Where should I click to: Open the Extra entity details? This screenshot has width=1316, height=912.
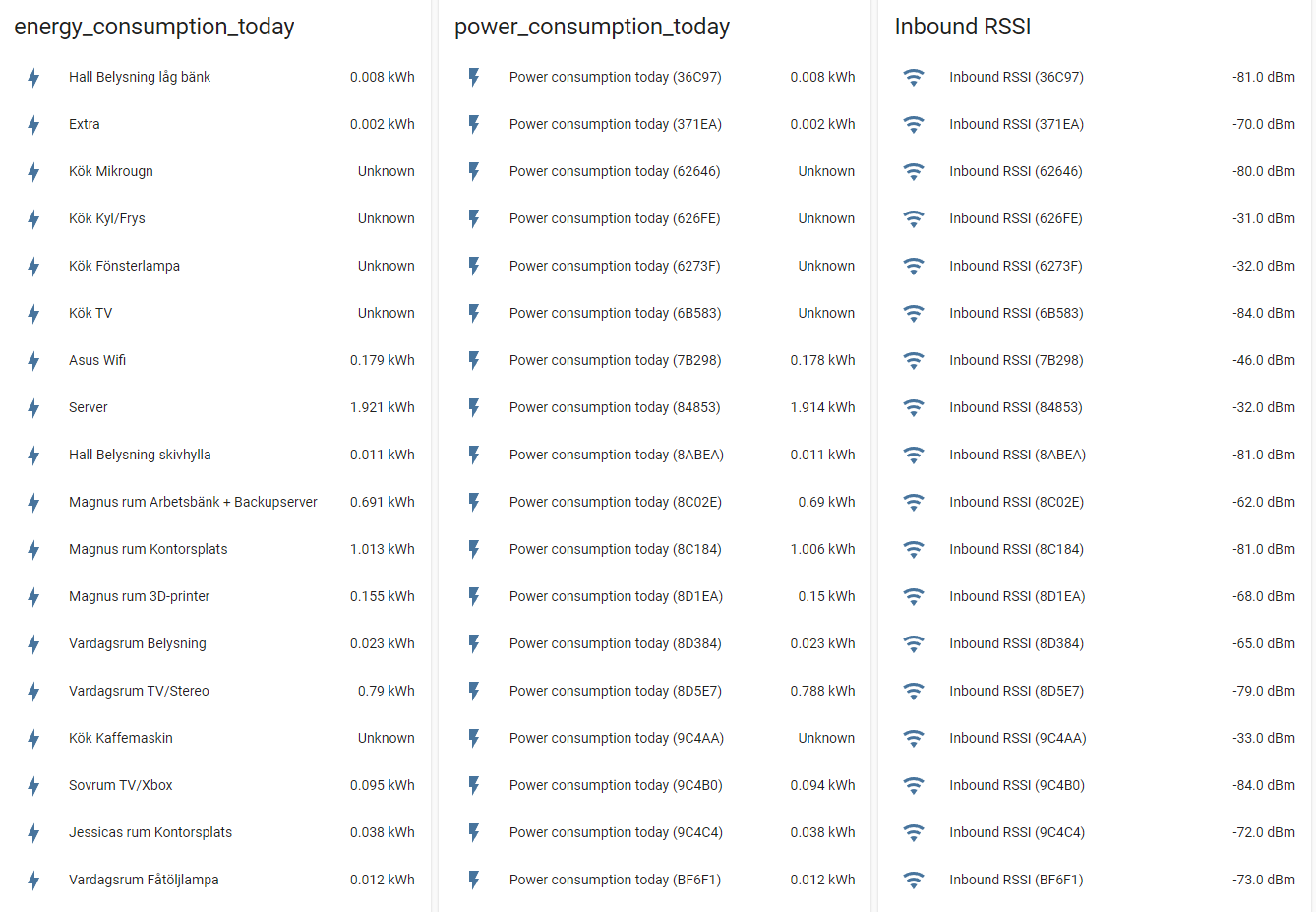coord(83,124)
